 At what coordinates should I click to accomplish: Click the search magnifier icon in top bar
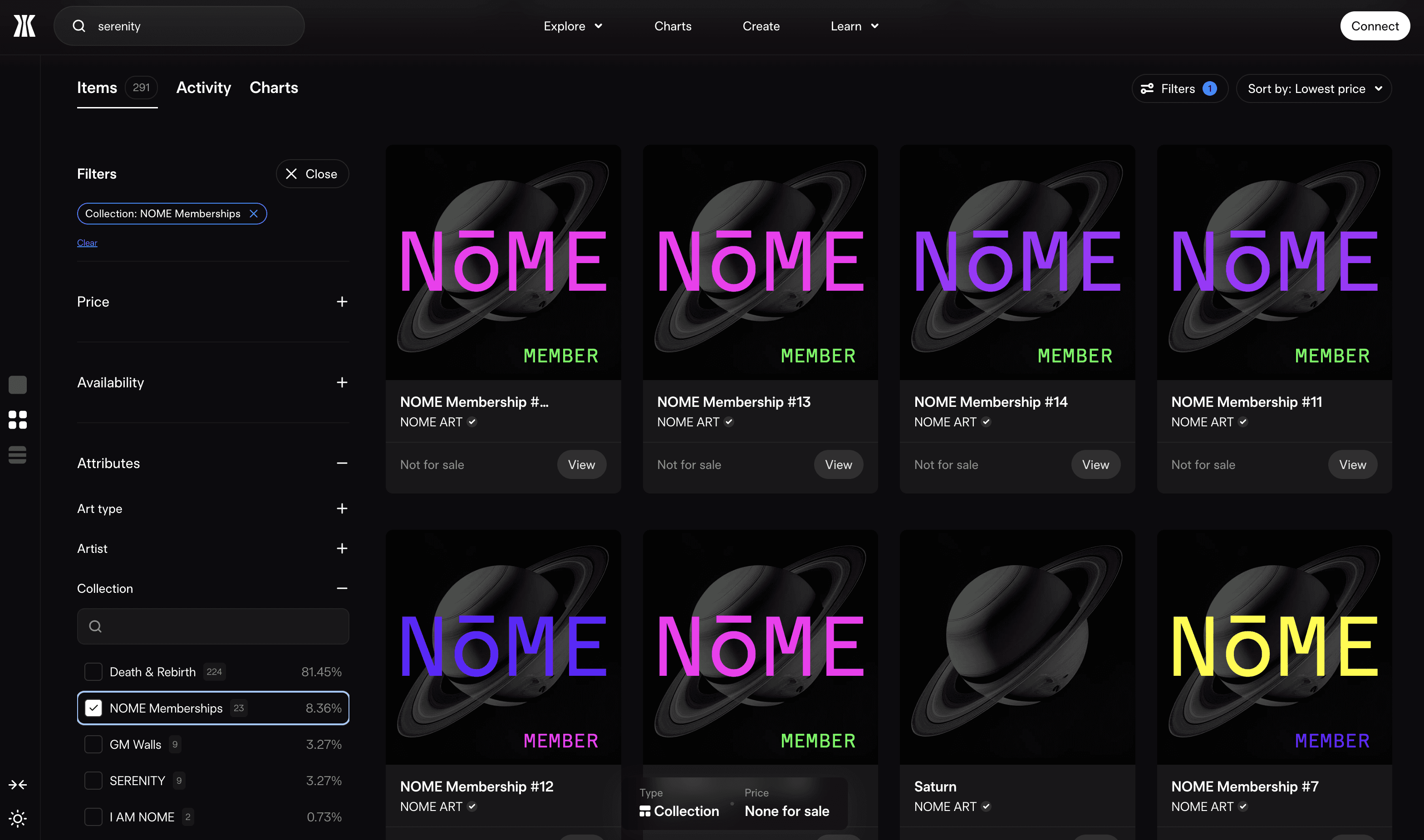click(x=79, y=26)
